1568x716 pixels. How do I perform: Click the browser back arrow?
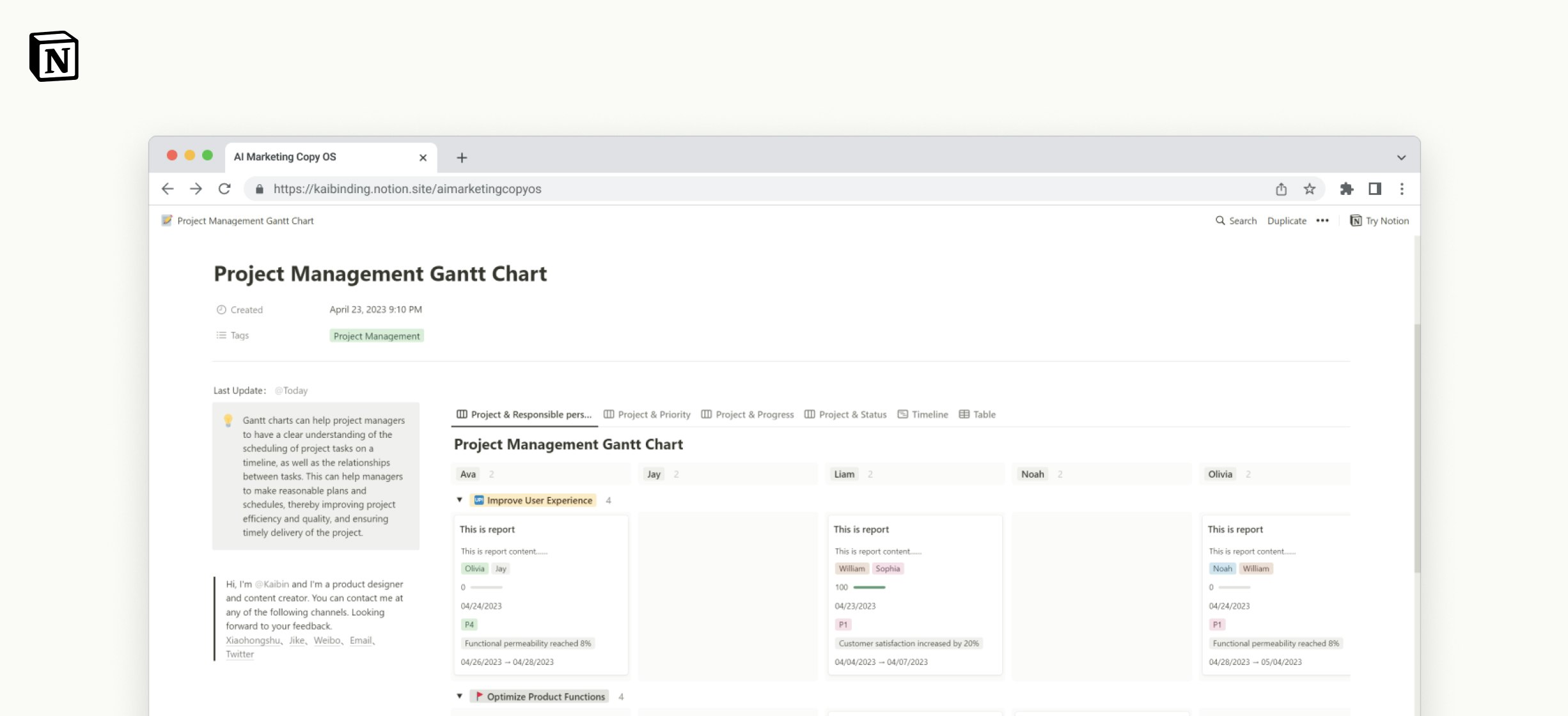pos(168,189)
